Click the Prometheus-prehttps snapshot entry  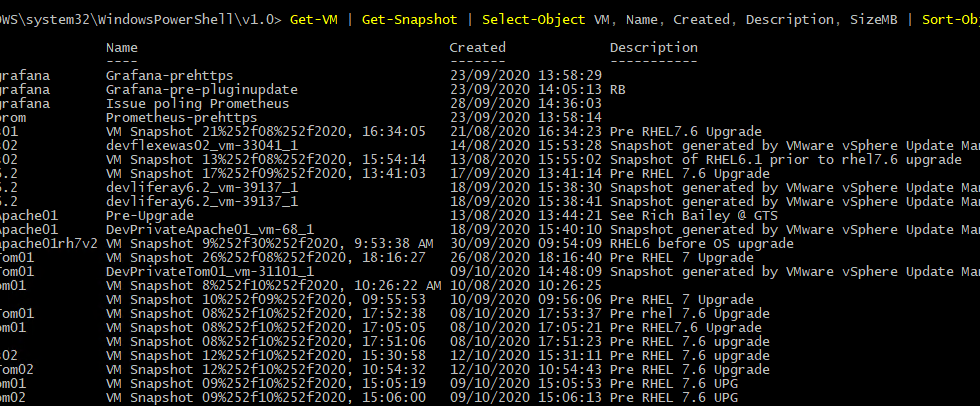[x=181, y=117]
